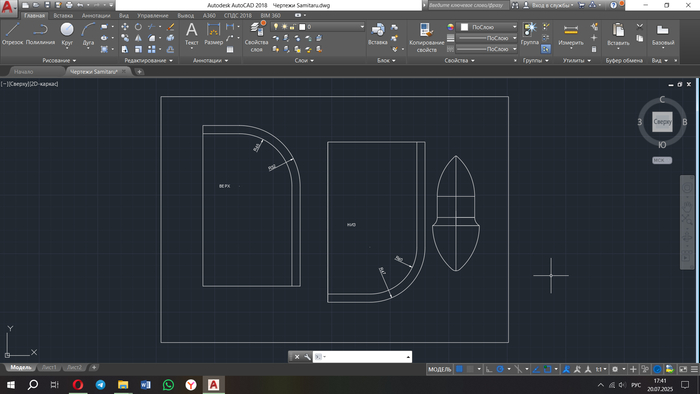Select the Текст annotation tool
Screen dimensions: 700x394
(x=192, y=34)
